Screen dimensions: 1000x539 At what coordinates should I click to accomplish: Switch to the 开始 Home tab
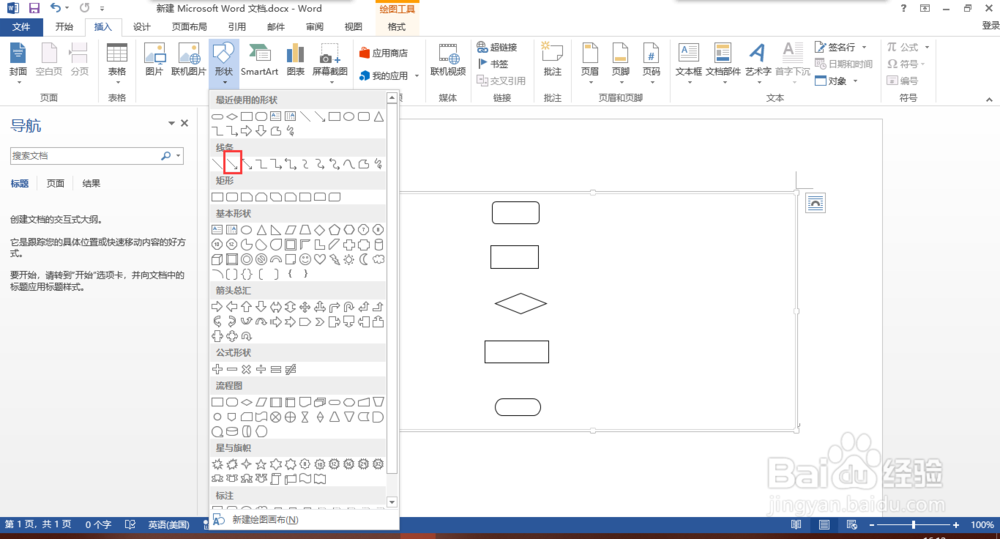[x=64, y=27]
